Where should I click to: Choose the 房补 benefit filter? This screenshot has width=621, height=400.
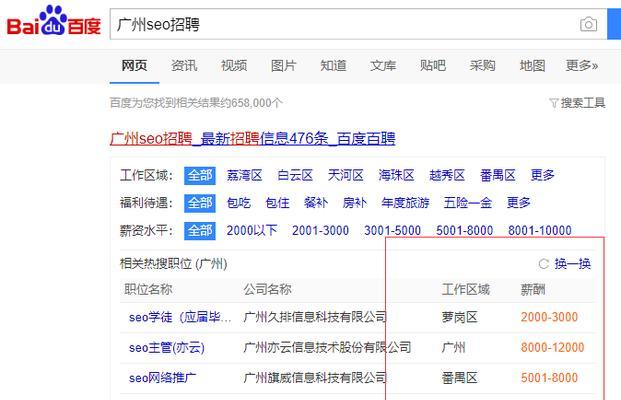[x=354, y=203]
